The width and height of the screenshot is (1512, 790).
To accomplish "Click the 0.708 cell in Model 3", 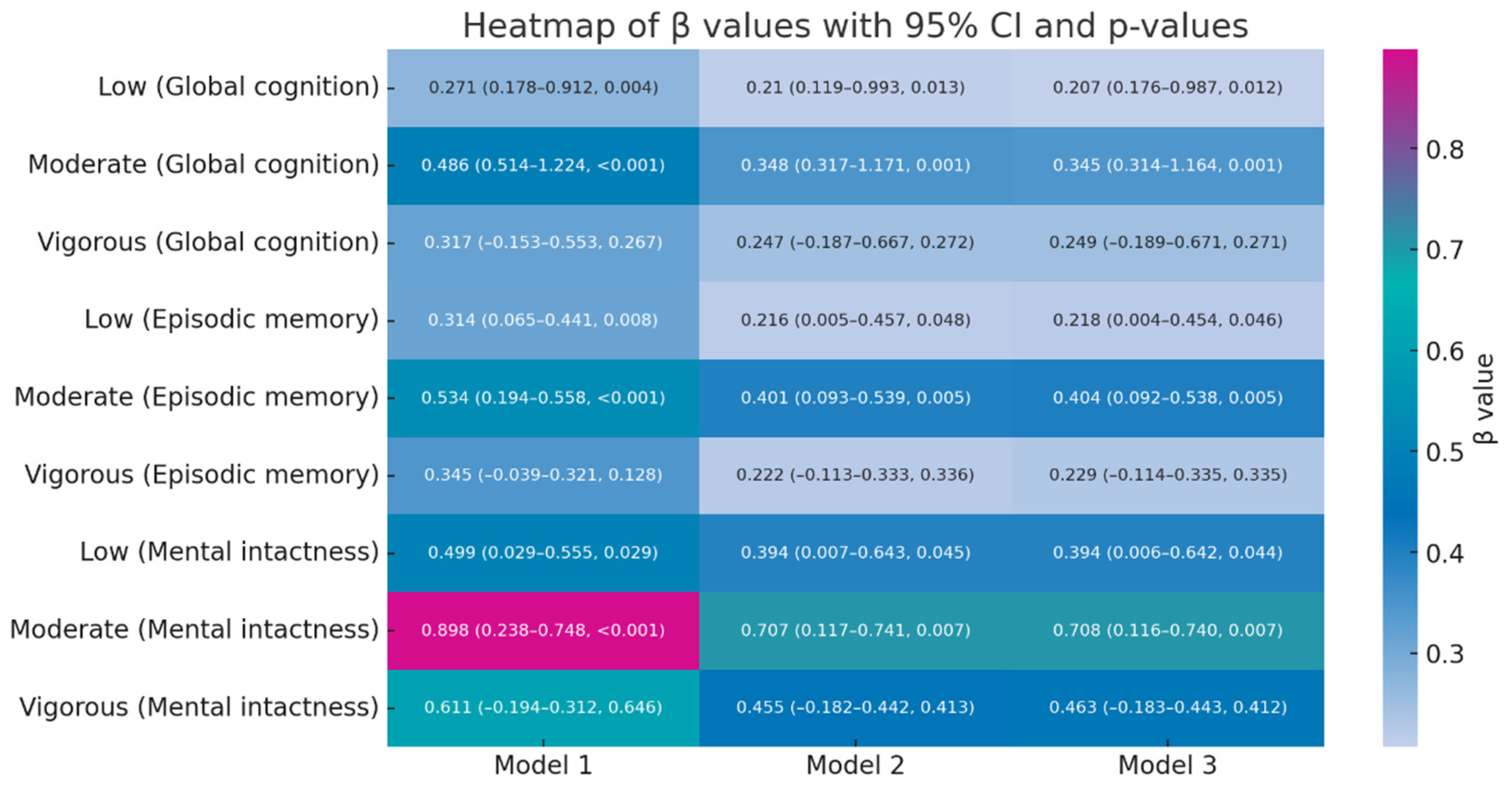I will [1167, 630].
